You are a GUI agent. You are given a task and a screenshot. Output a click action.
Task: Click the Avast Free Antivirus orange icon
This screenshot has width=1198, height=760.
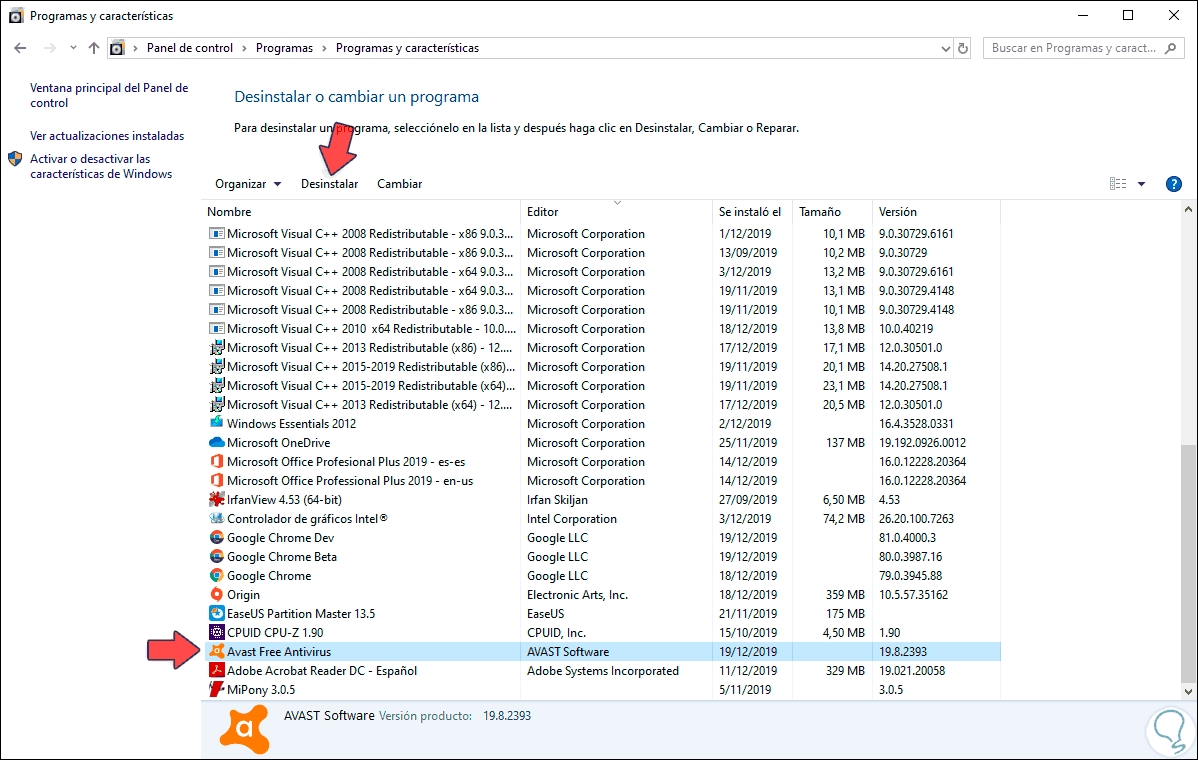[217, 652]
